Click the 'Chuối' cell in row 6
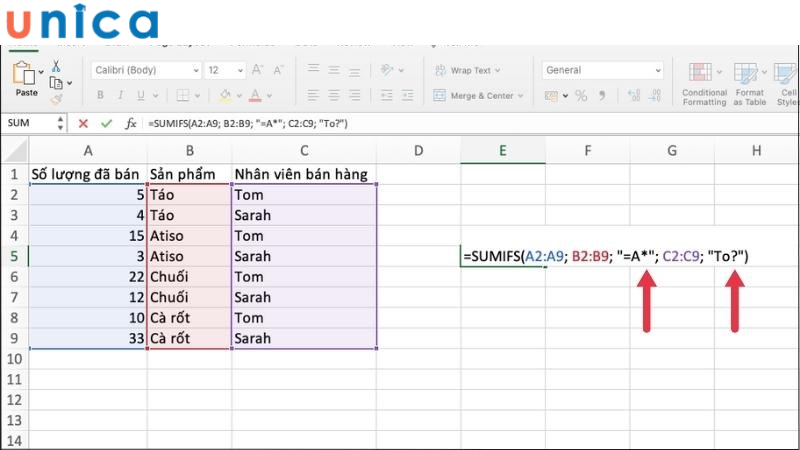The width and height of the screenshot is (800, 450). (x=189, y=277)
